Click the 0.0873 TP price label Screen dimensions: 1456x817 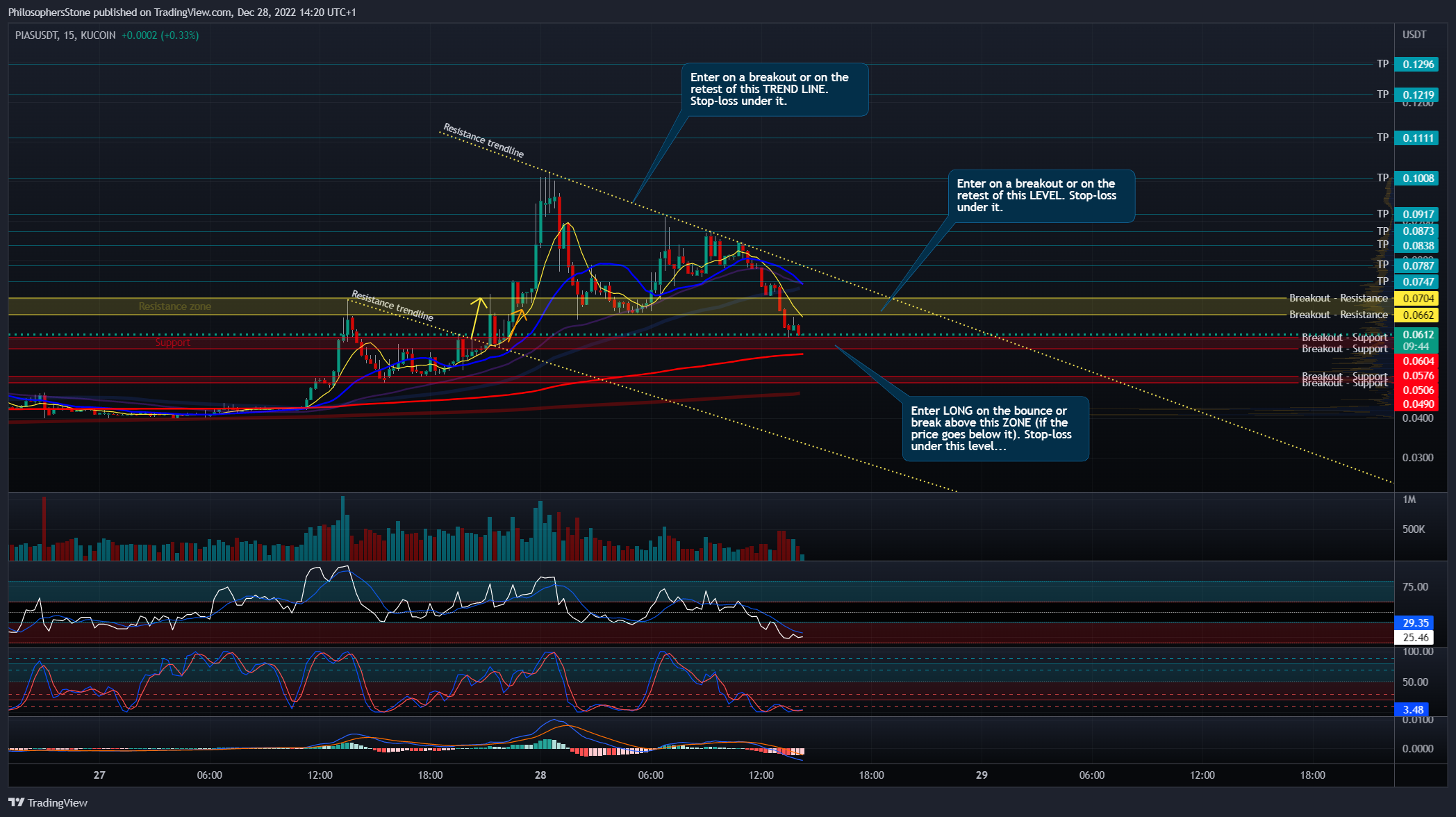click(x=1418, y=231)
